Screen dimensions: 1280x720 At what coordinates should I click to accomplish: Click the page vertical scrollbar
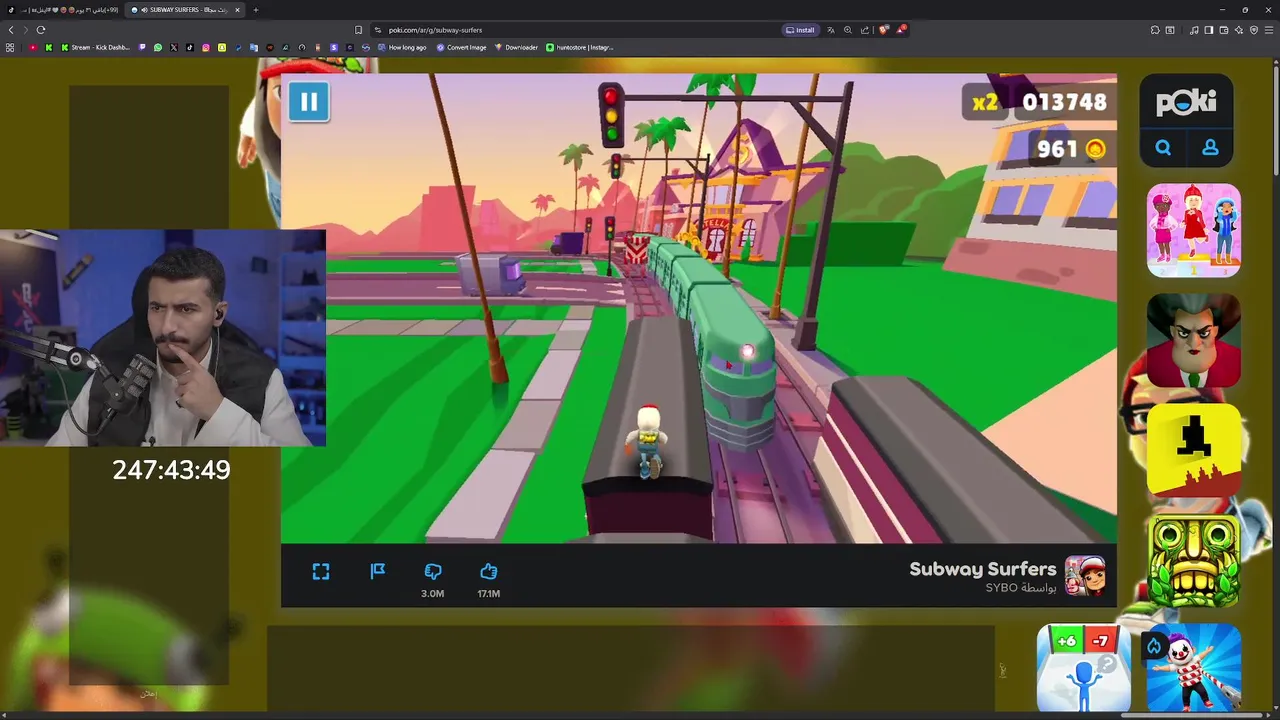[x=1275, y=120]
